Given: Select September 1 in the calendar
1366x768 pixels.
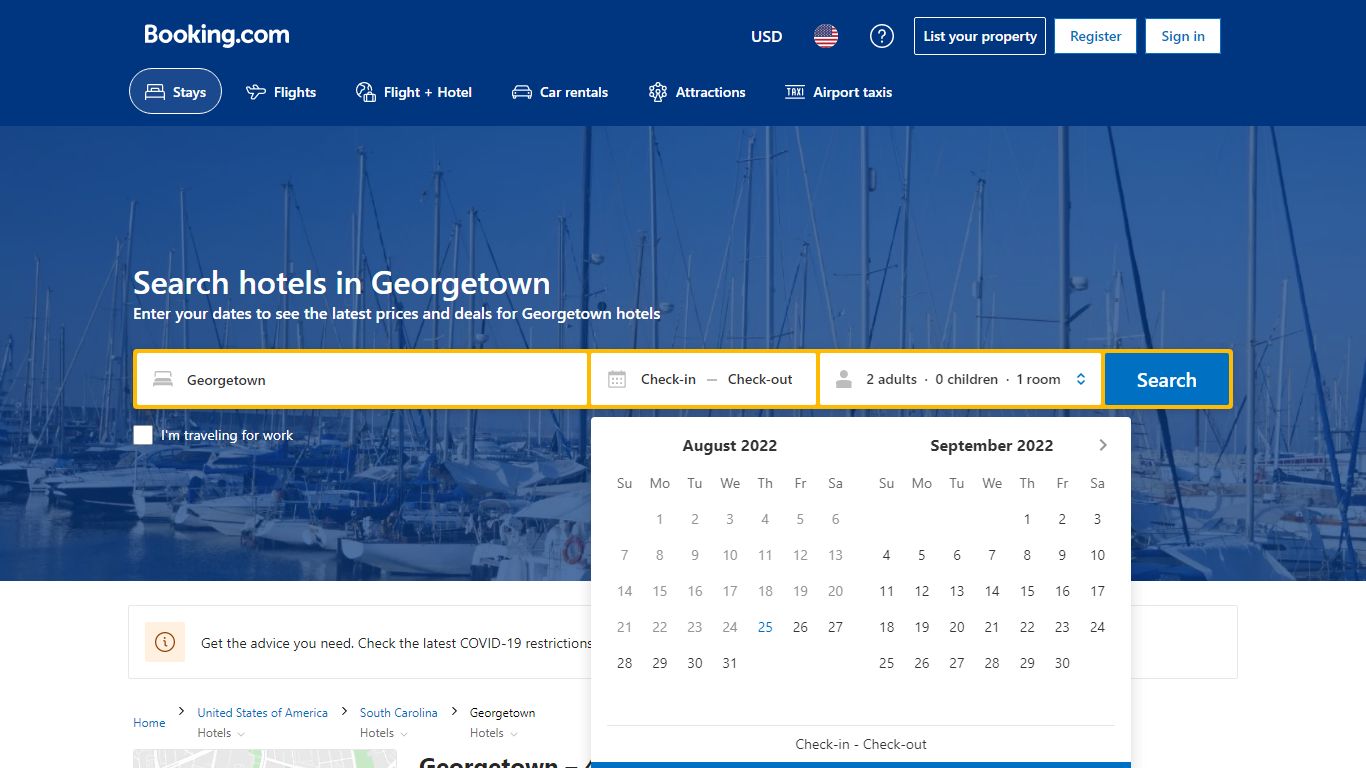Looking at the screenshot, I should (x=1027, y=519).
